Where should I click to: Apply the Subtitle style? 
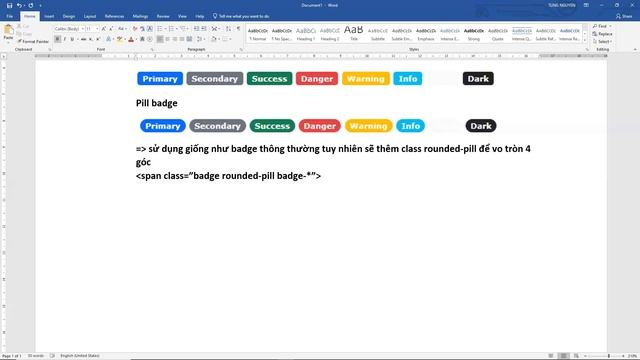[x=378, y=34]
